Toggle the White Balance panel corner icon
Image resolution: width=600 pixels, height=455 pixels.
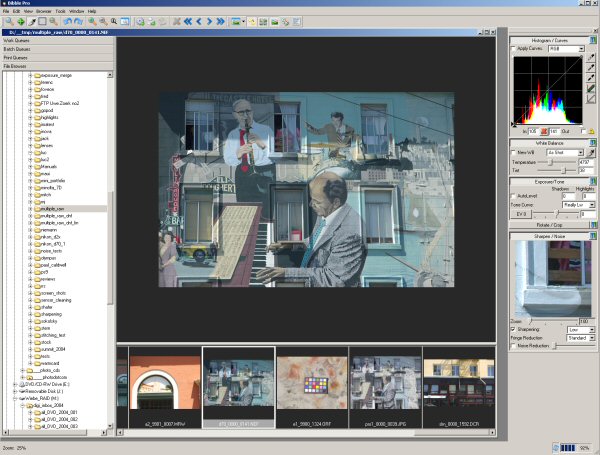593,143
